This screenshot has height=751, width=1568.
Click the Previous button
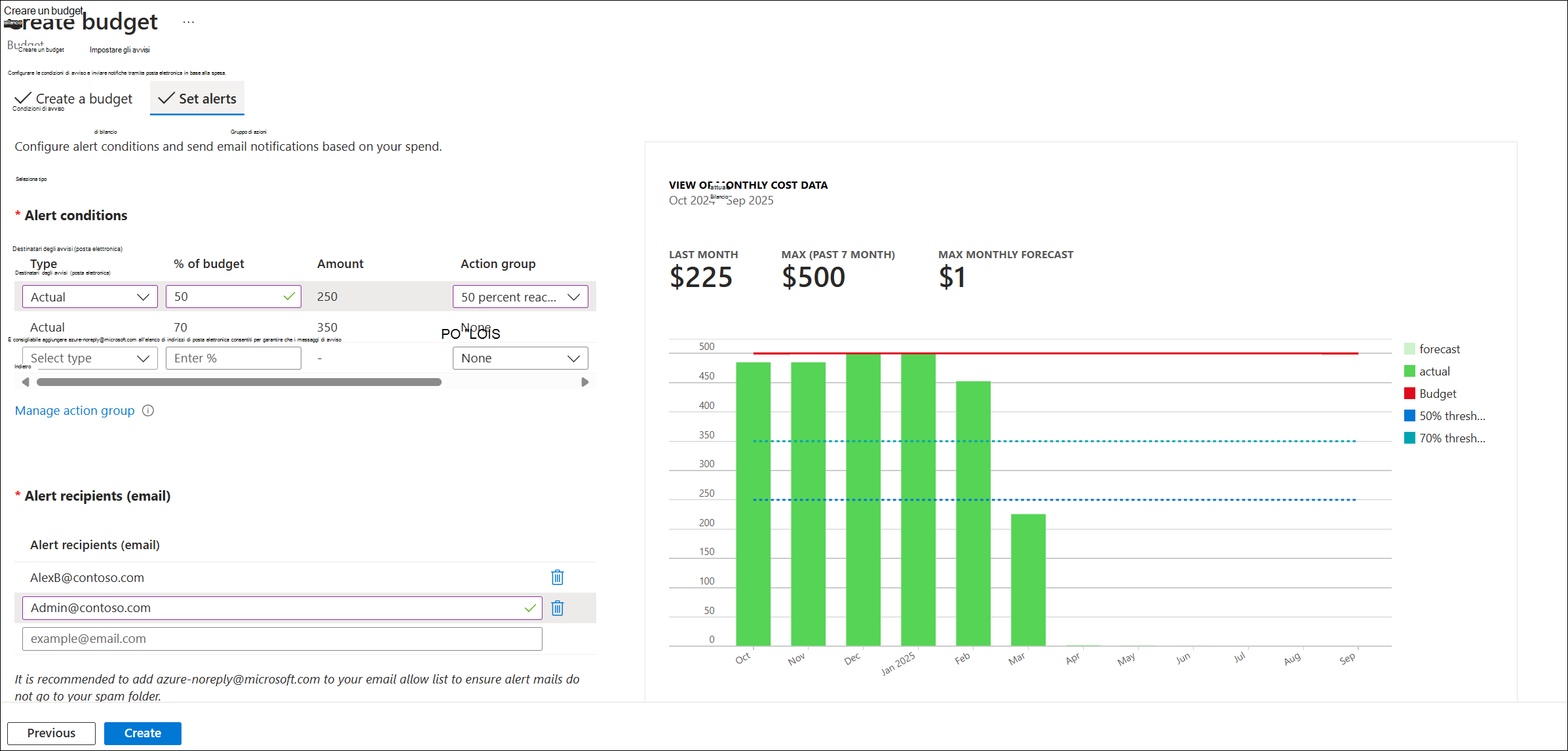(x=51, y=733)
